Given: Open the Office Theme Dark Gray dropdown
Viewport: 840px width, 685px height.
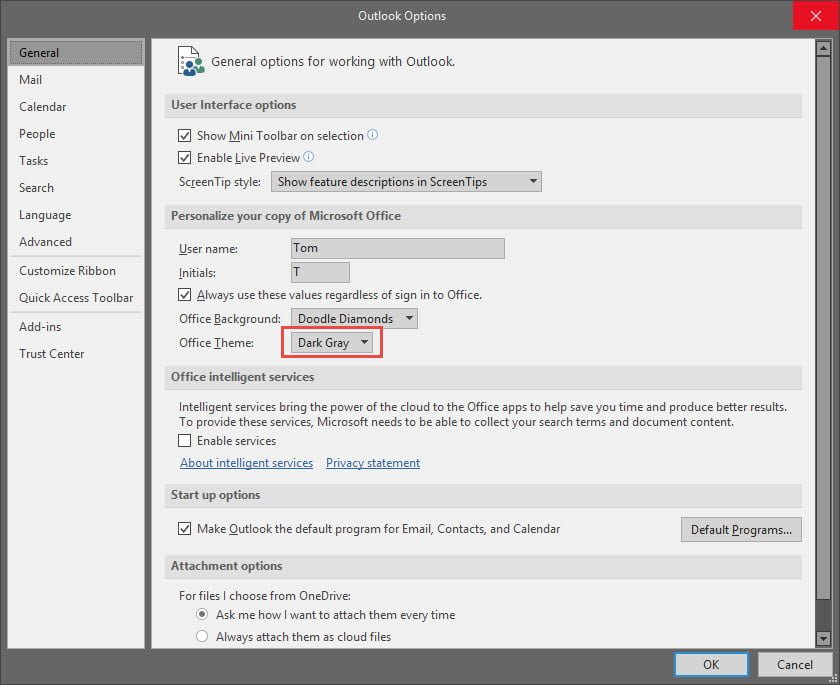Looking at the screenshot, I should coord(332,343).
